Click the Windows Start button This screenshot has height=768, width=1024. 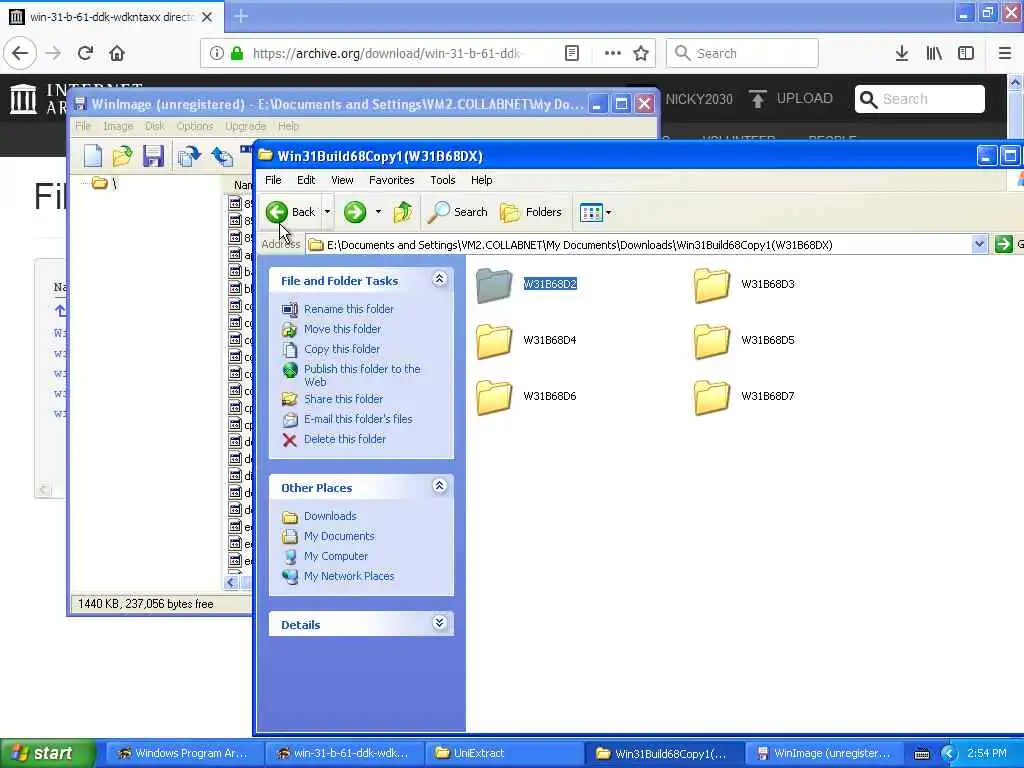click(48, 753)
